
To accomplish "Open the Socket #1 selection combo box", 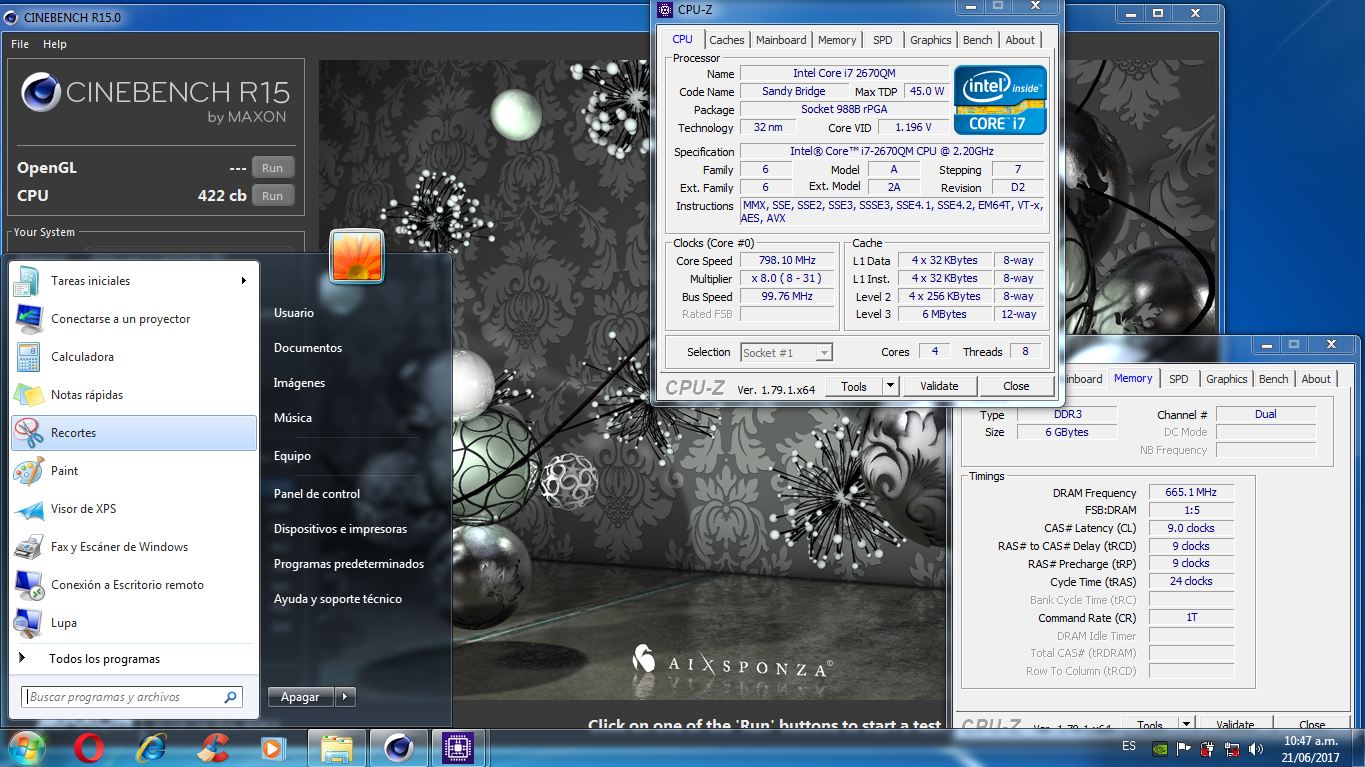I will pyautogui.click(x=786, y=352).
